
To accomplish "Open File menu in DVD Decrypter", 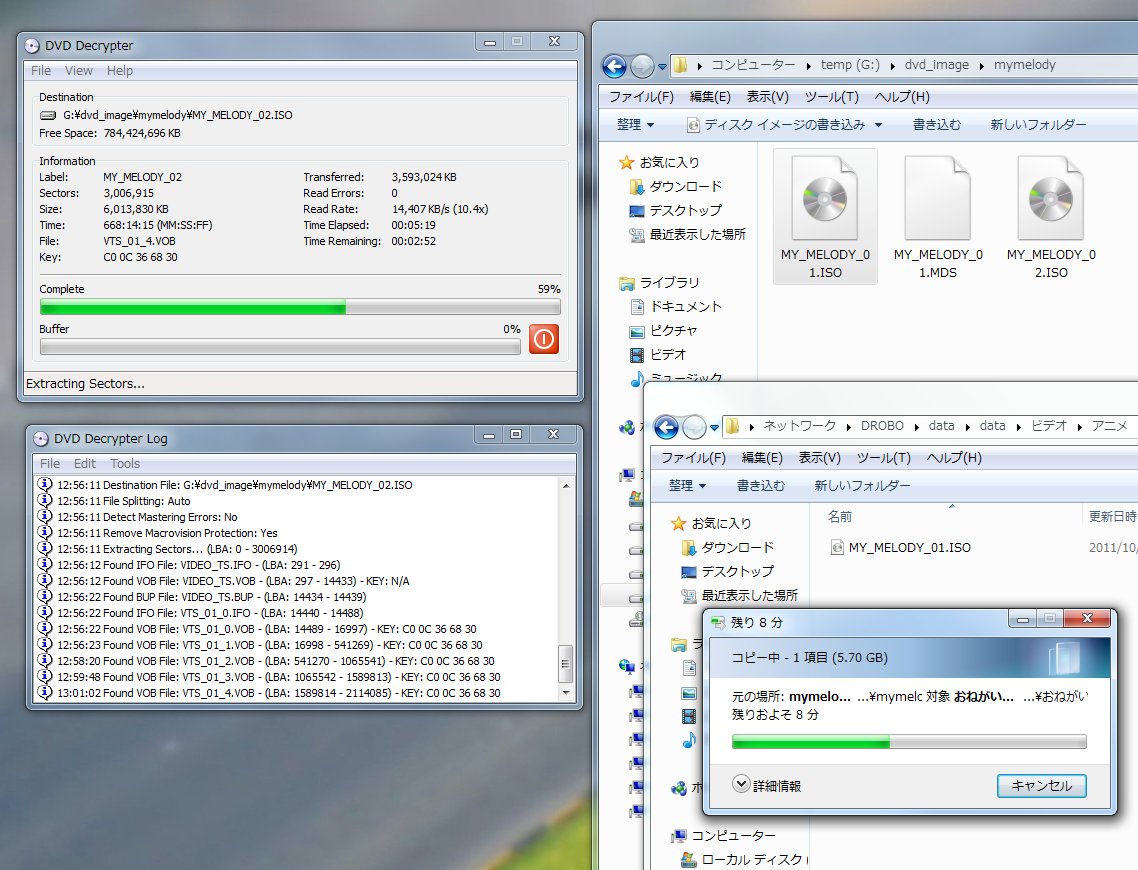I will click(x=41, y=70).
